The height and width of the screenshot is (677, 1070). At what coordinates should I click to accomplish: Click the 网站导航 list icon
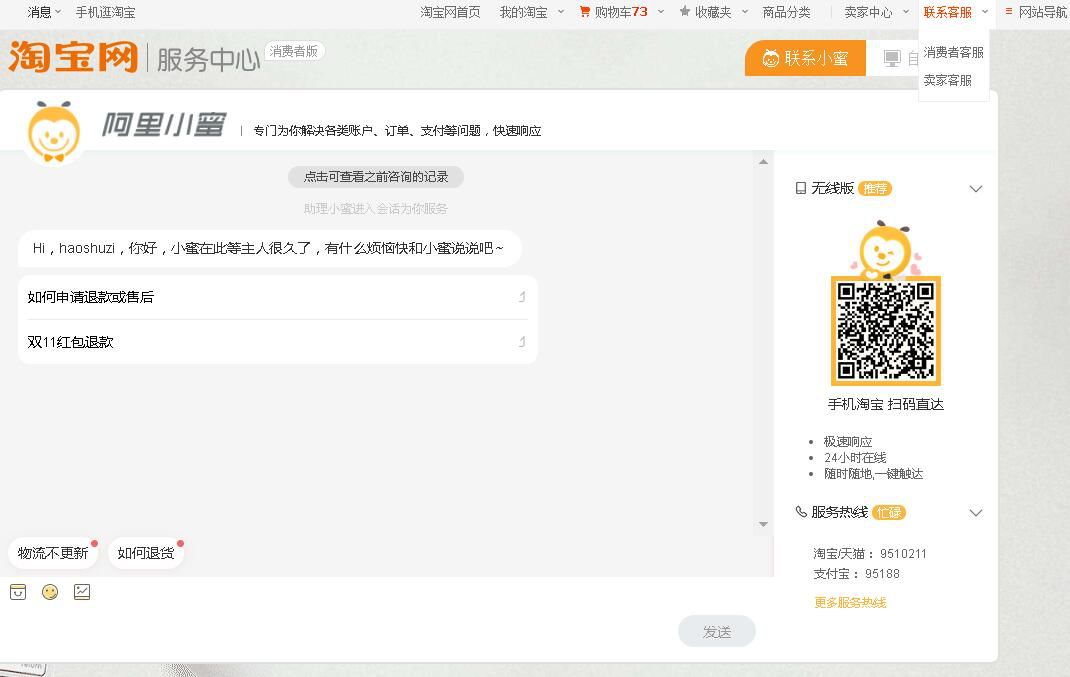point(1009,12)
